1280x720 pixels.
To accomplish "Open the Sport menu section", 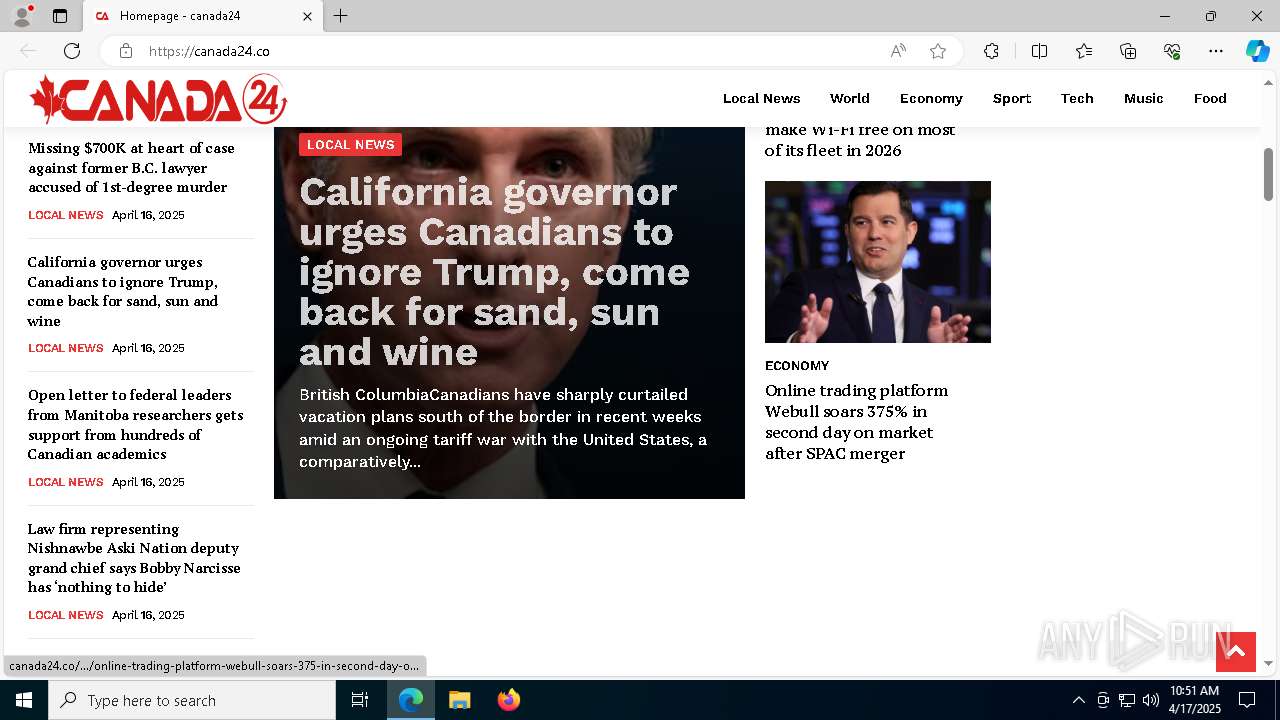I will click(x=1011, y=98).
